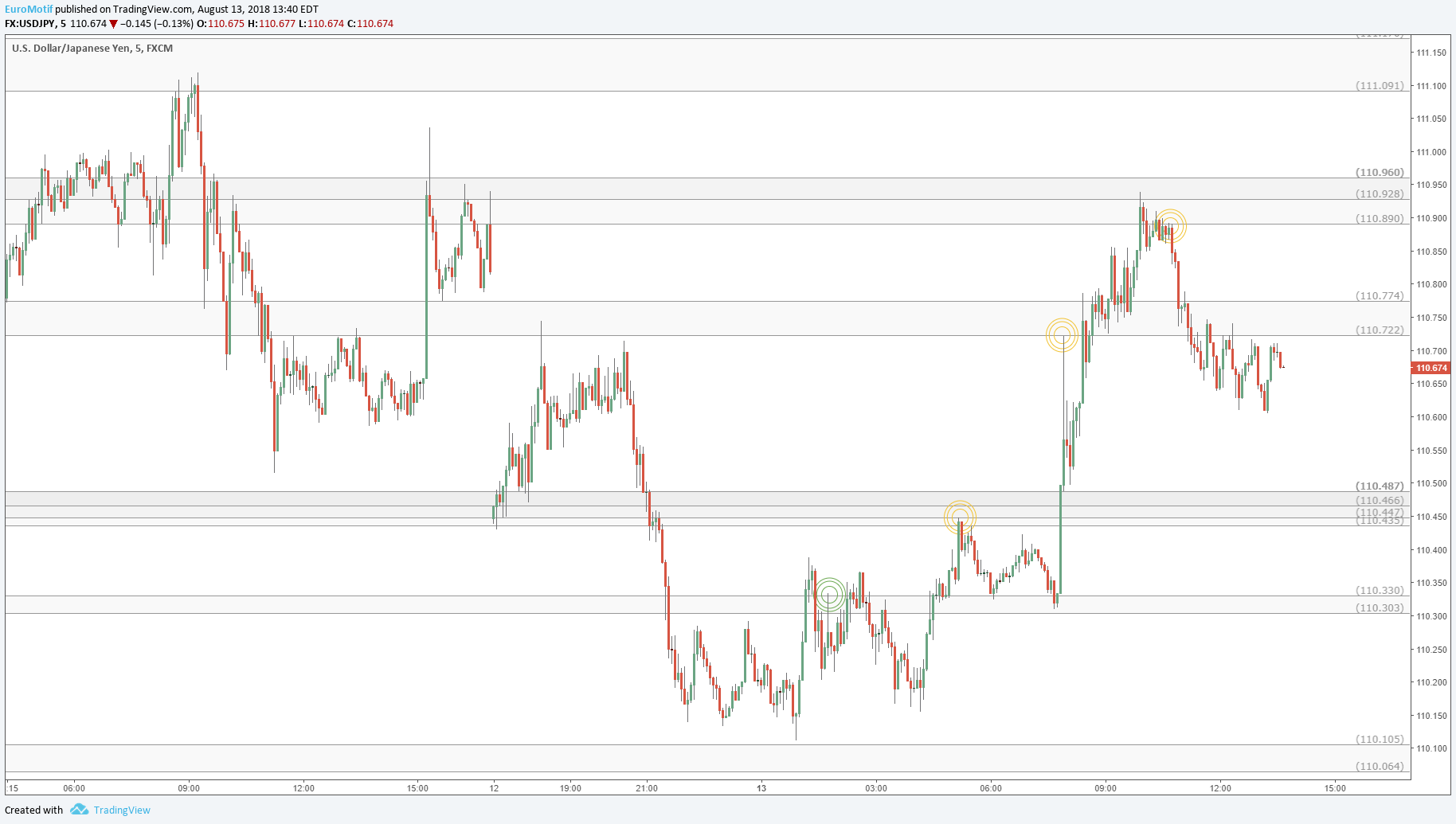Click the (110.330) level label

pos(1380,590)
